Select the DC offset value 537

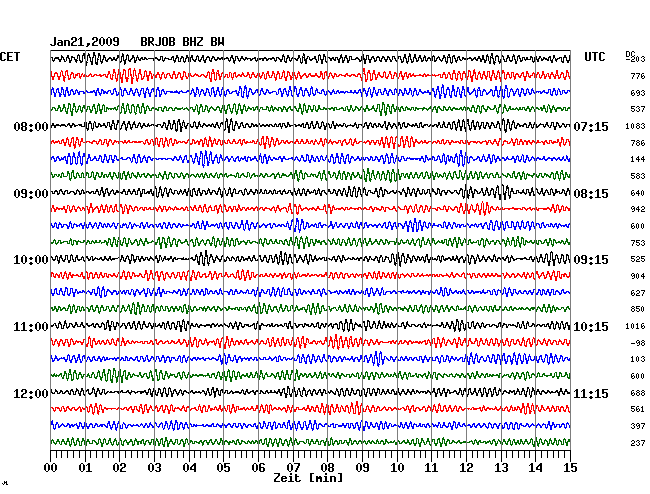pos(638,109)
